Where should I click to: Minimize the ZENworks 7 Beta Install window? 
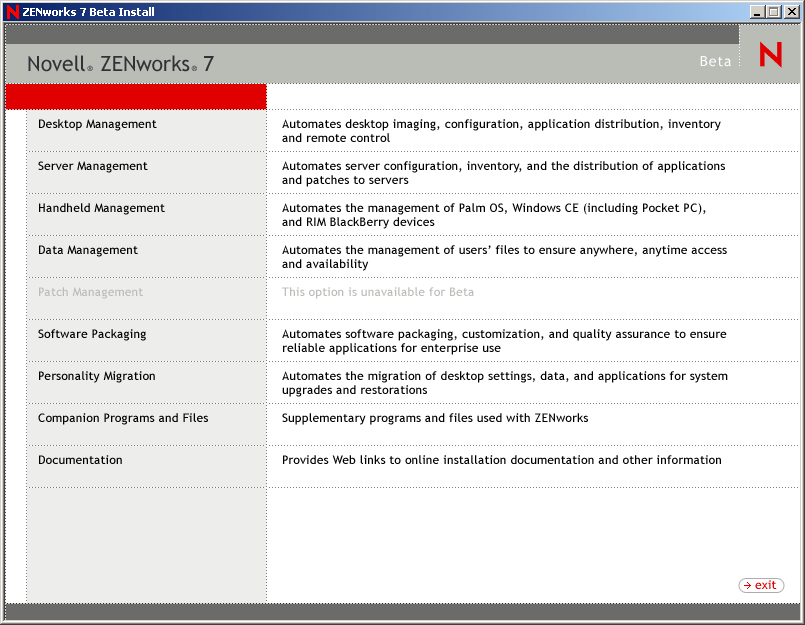pyautogui.click(x=757, y=12)
